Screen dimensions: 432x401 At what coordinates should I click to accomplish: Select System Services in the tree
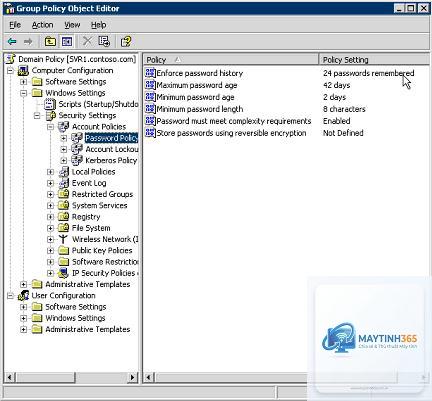99,205
